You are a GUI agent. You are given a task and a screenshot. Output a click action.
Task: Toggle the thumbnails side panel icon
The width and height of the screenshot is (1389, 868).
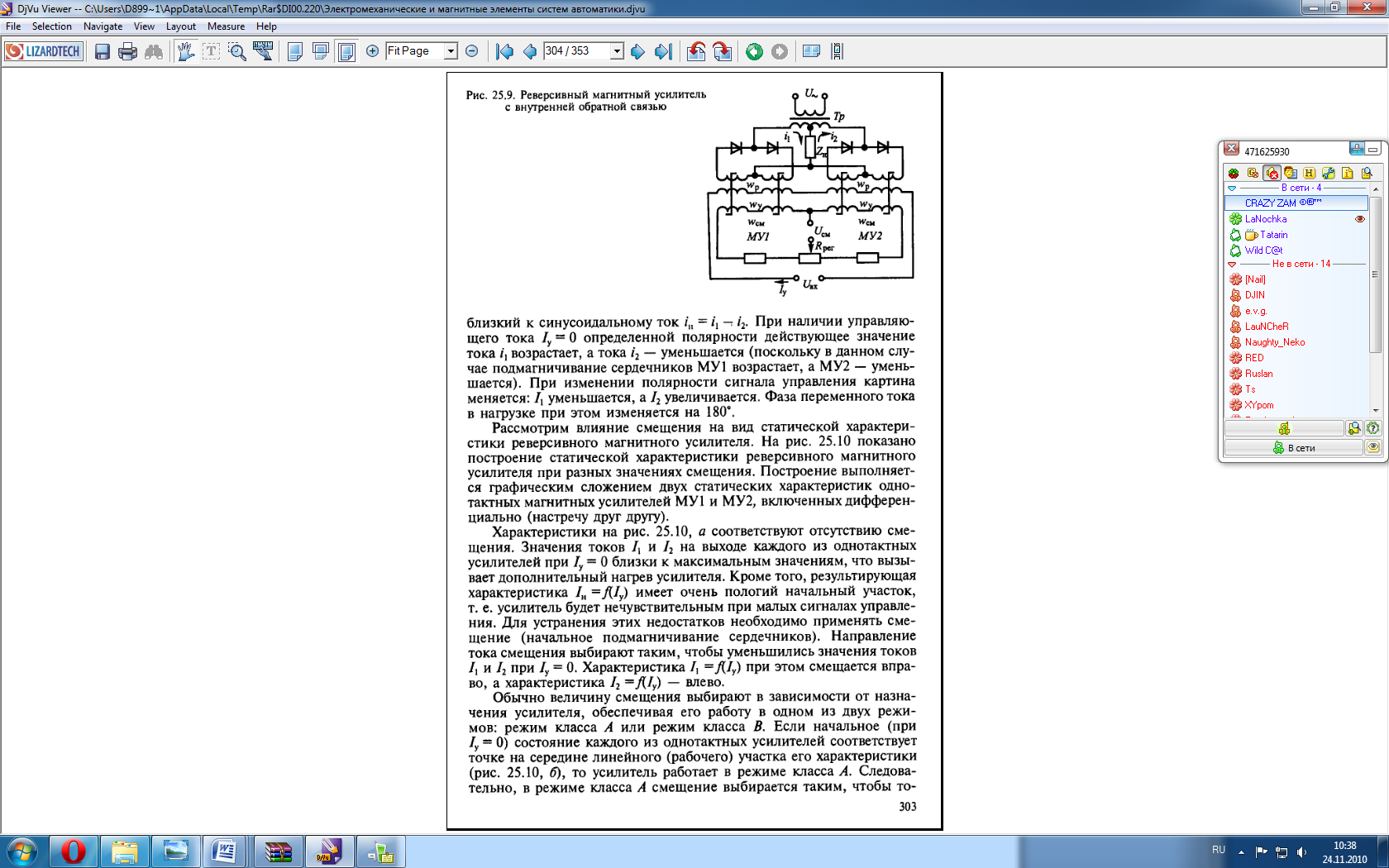click(x=811, y=51)
